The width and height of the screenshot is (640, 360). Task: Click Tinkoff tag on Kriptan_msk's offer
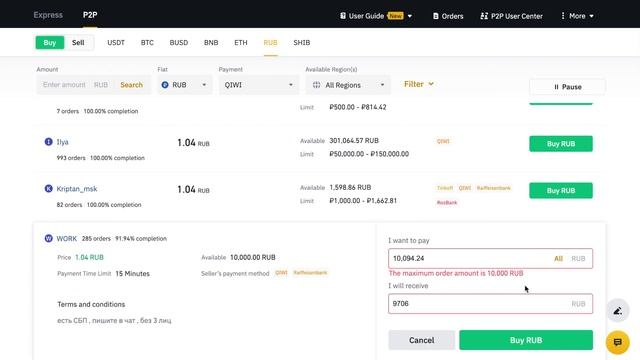coord(445,188)
